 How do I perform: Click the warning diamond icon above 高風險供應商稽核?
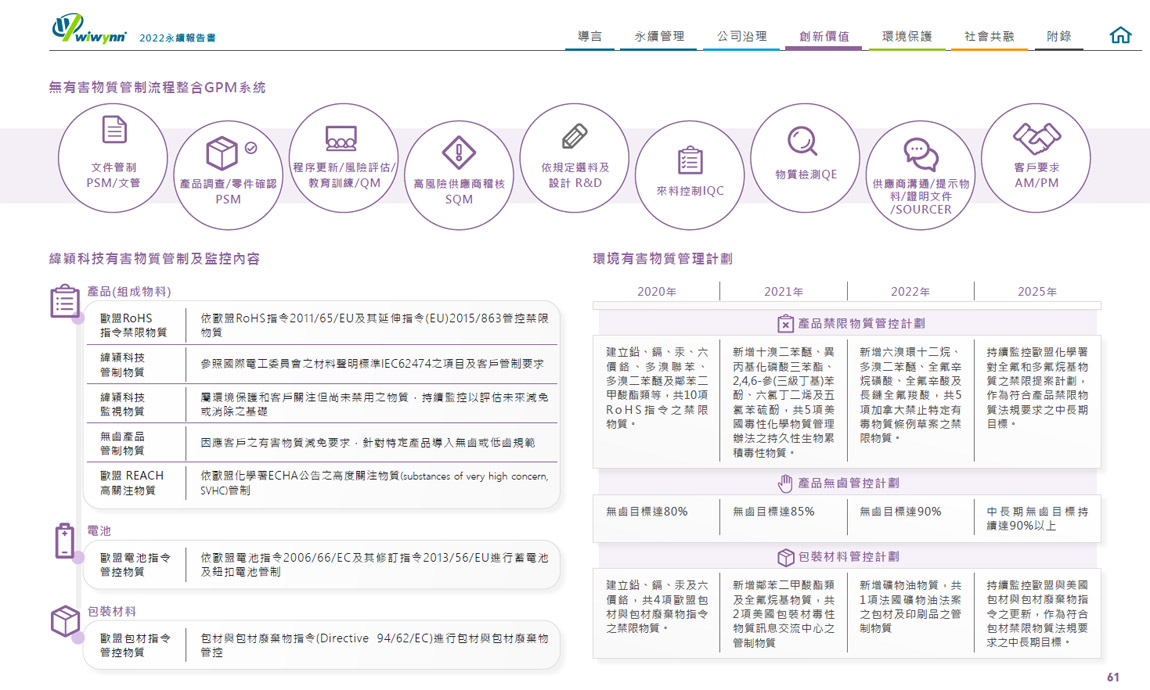pyautogui.click(x=458, y=153)
